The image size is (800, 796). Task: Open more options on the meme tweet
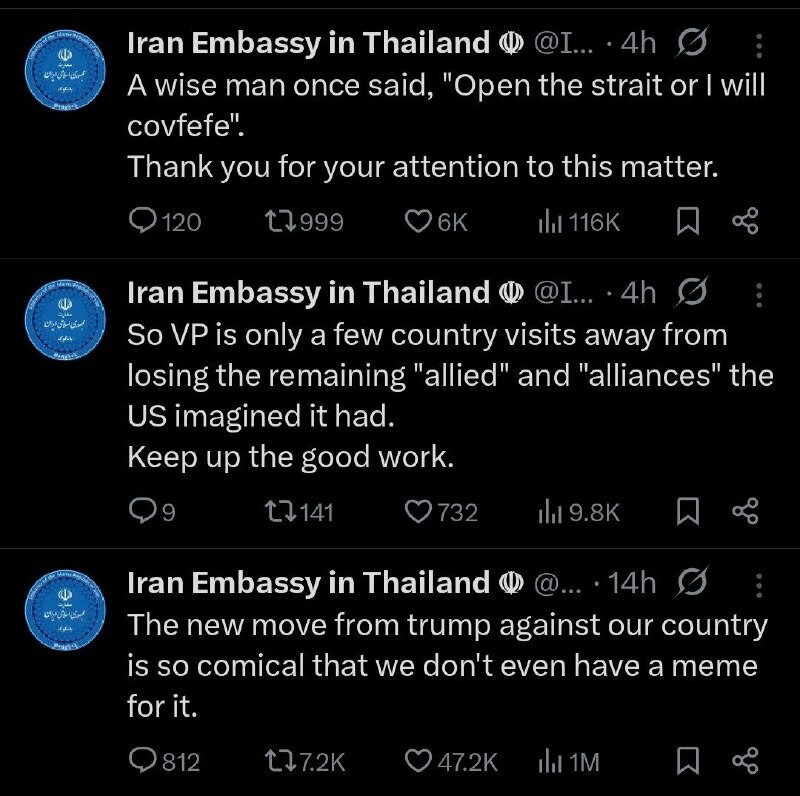pos(758,583)
